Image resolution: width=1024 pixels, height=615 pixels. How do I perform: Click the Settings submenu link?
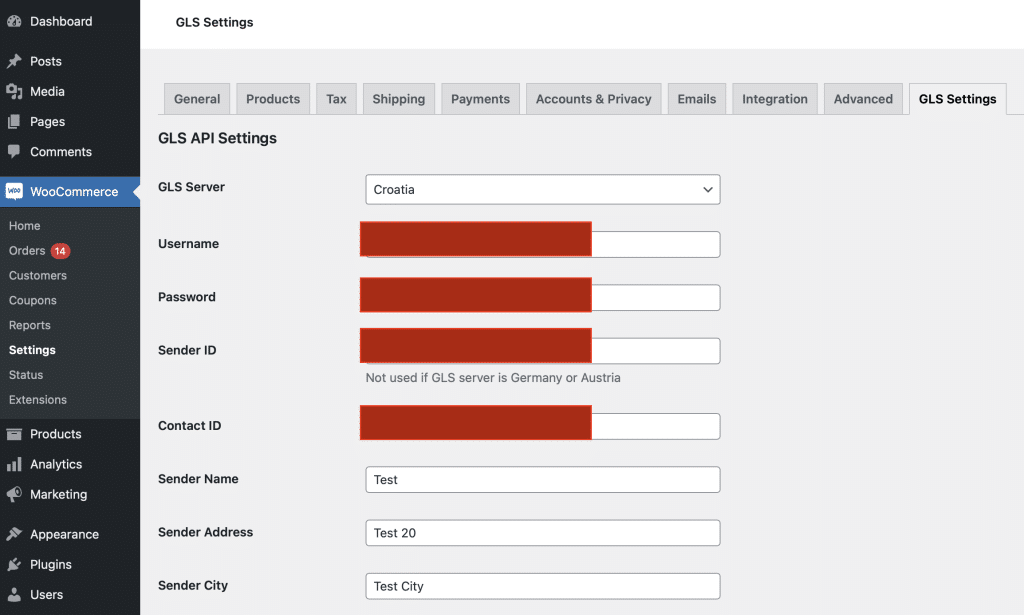pyautogui.click(x=32, y=350)
